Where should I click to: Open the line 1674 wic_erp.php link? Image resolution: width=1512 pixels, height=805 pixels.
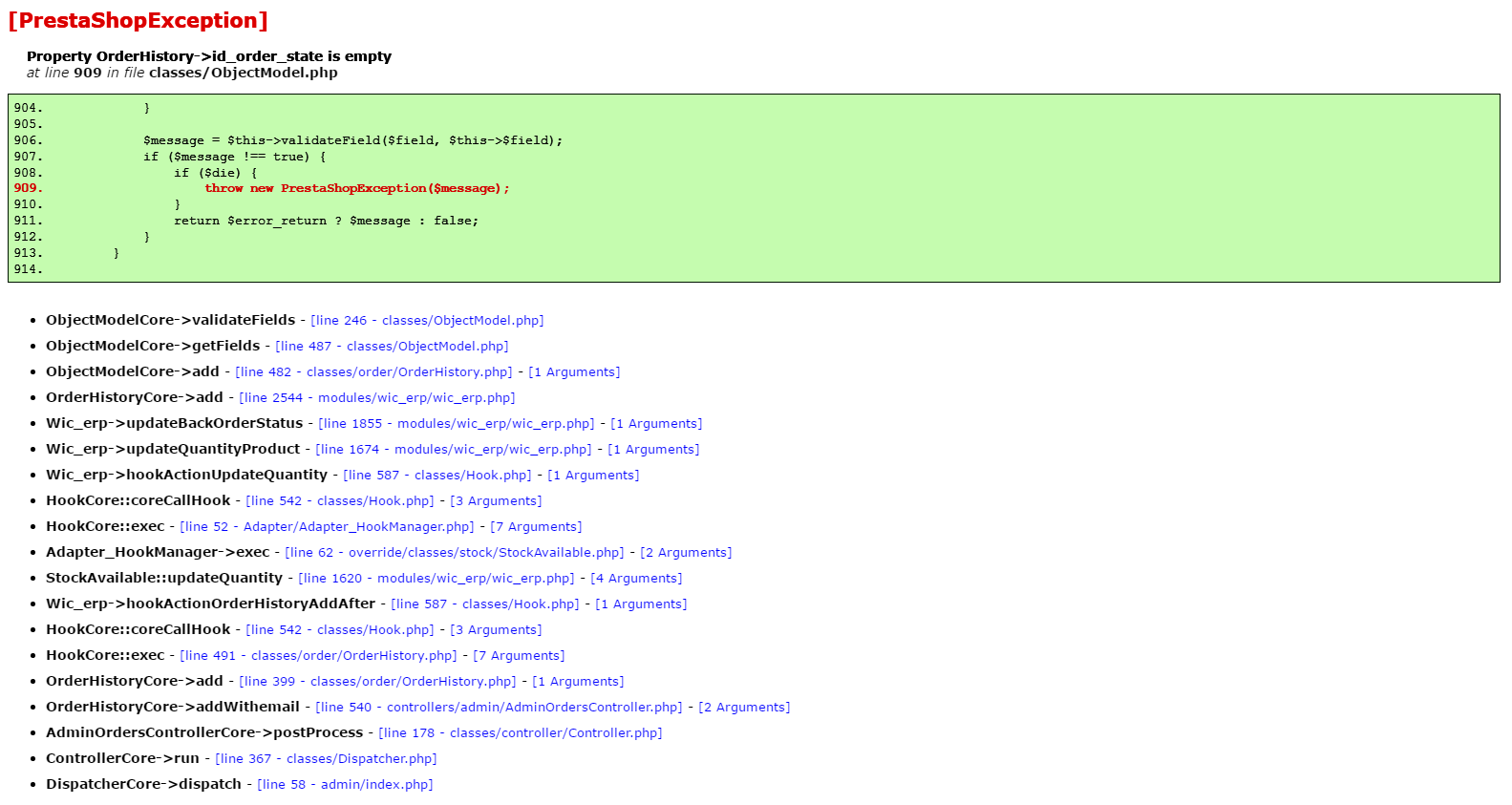[454, 450]
